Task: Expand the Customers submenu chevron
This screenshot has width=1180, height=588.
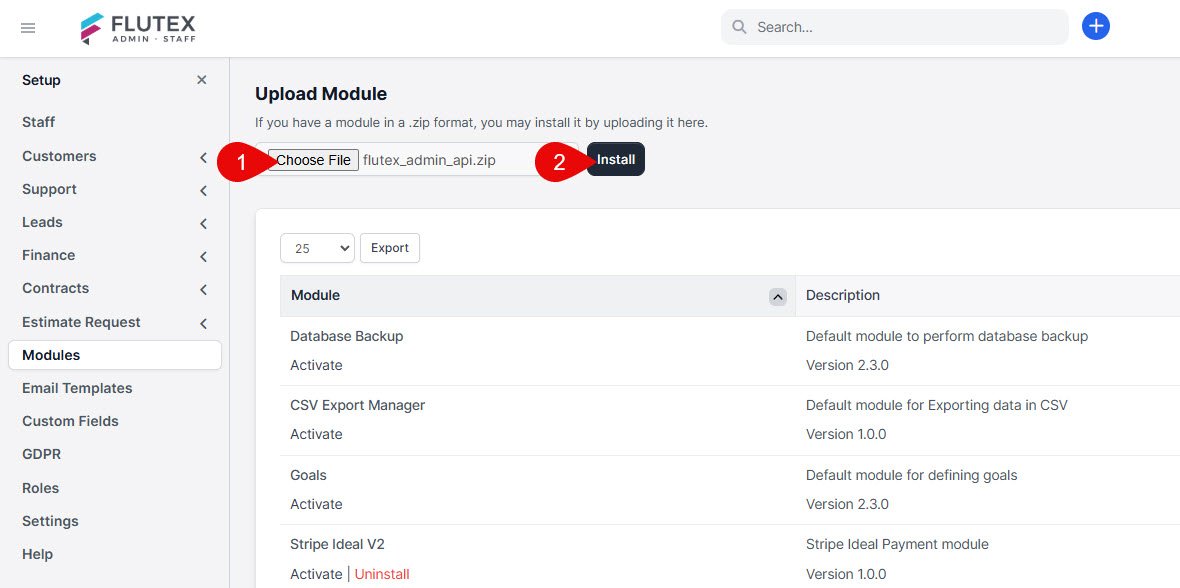Action: tap(203, 157)
